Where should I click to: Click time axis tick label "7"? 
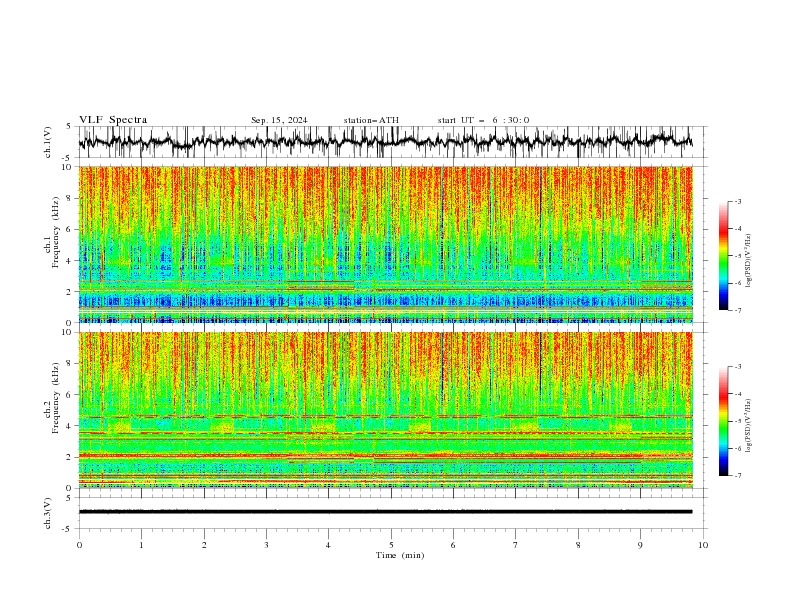(516, 545)
